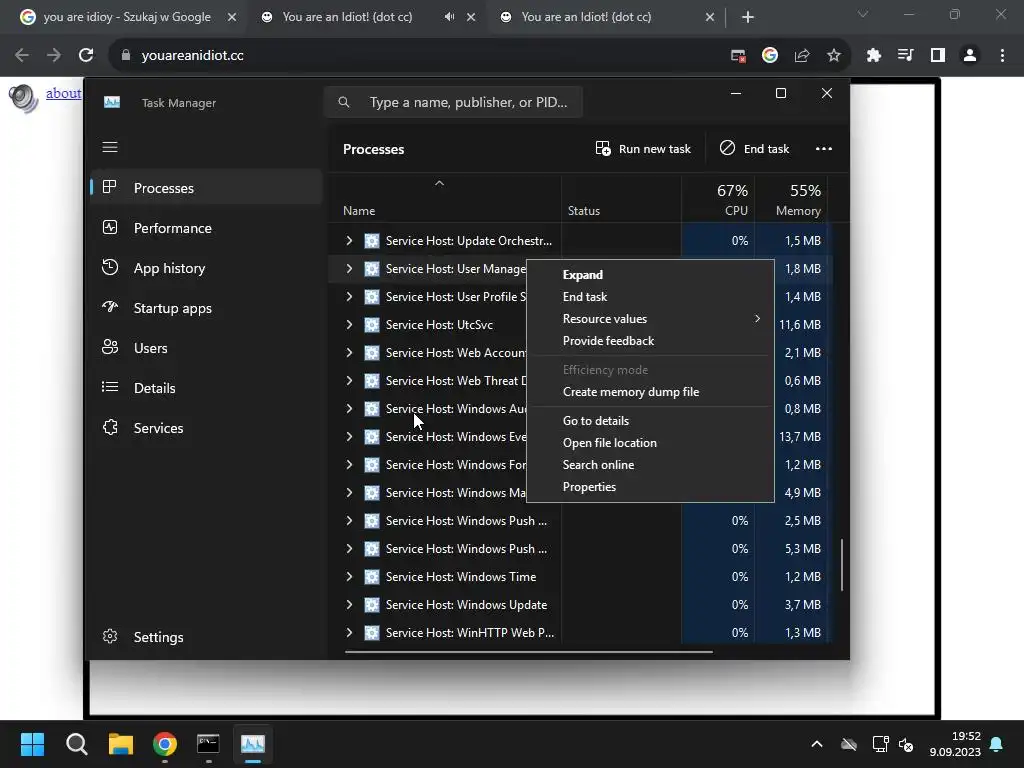Screen dimensions: 1024x768
Task: Select Create memory dump file
Action: [x=650, y=392]
